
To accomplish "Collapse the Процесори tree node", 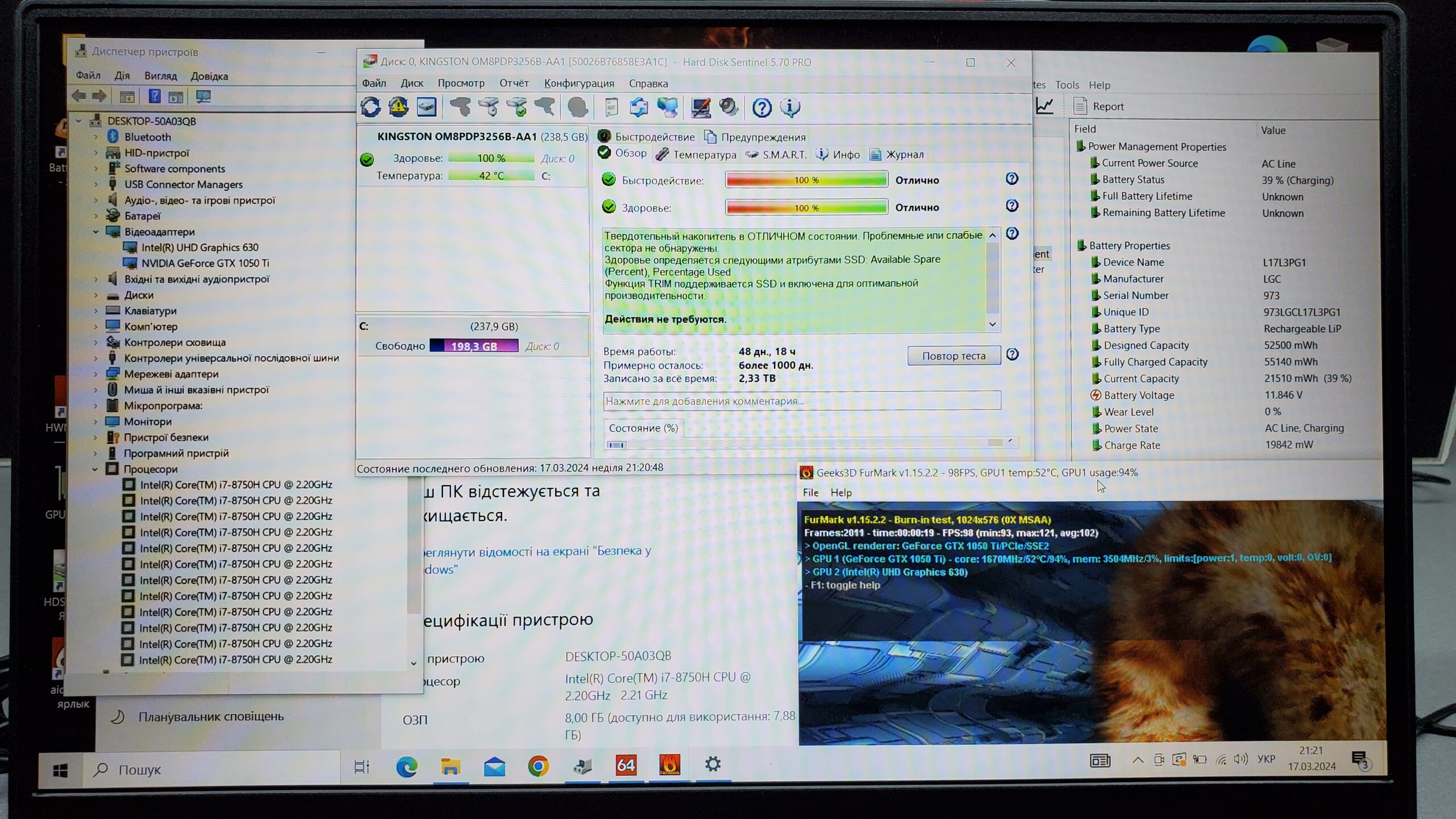I will [95, 469].
